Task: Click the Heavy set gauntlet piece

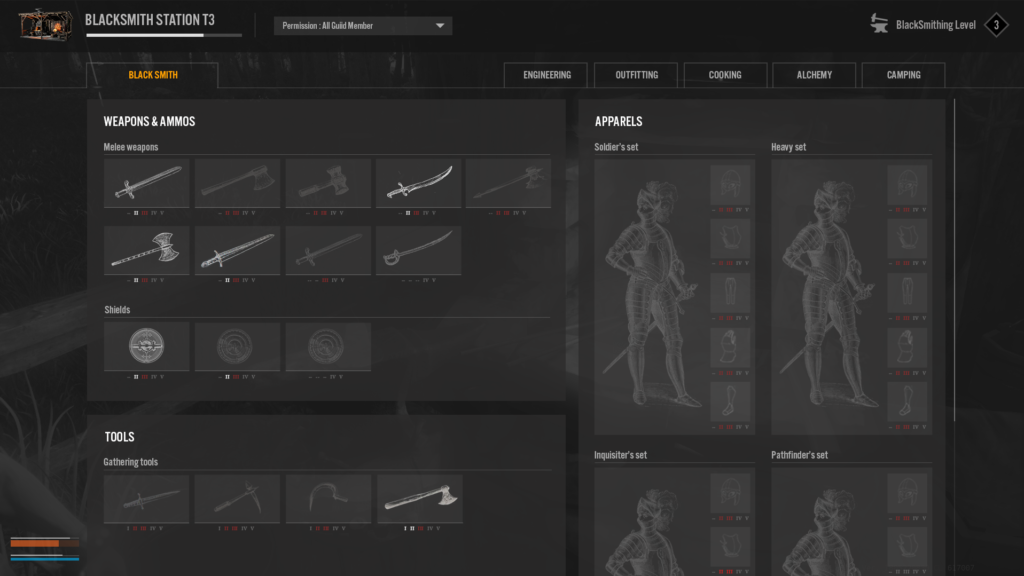Action: click(907, 346)
